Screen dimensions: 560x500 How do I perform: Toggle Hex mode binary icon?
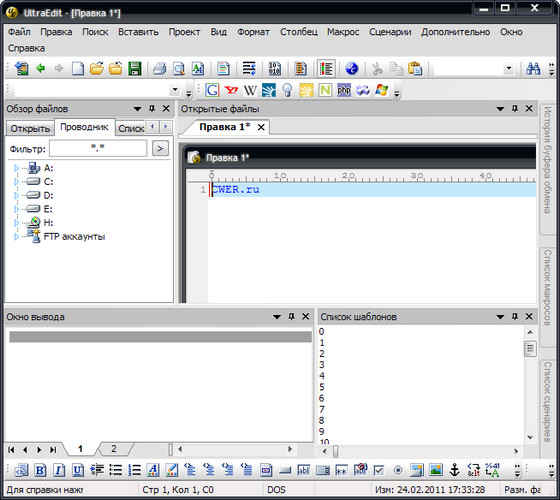click(x=275, y=69)
